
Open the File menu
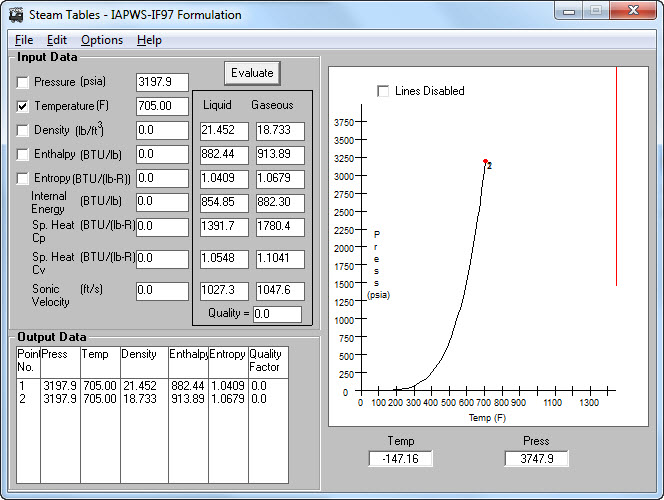[x=24, y=40]
